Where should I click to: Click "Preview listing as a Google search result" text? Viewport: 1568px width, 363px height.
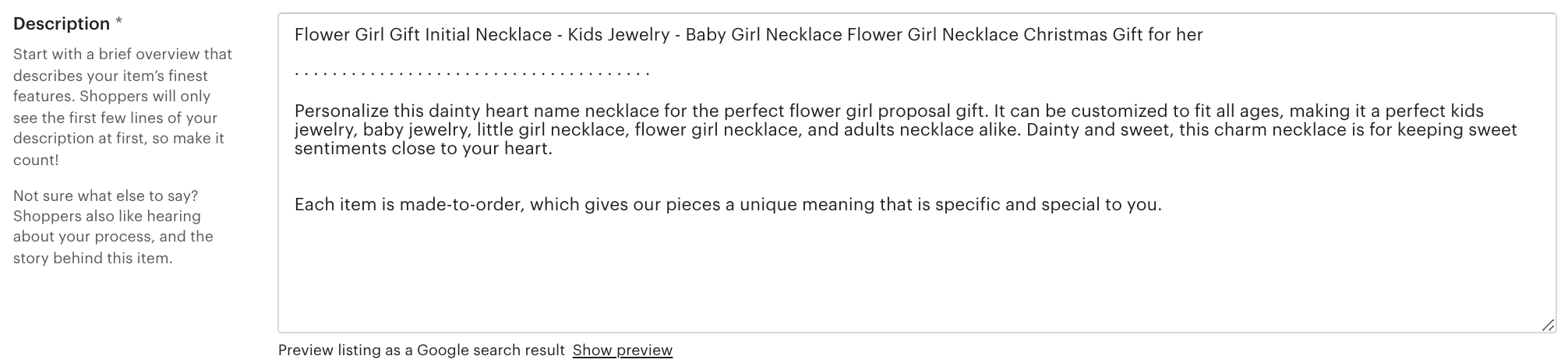[421, 351]
